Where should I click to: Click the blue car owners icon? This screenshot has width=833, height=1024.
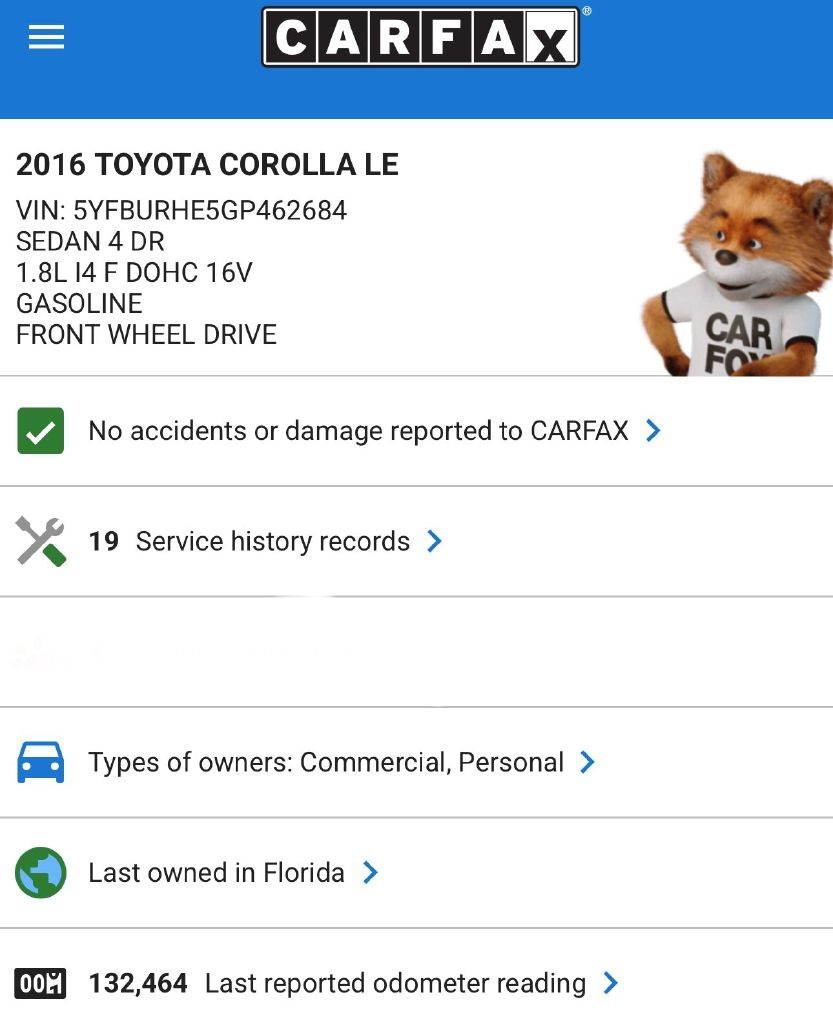[41, 762]
